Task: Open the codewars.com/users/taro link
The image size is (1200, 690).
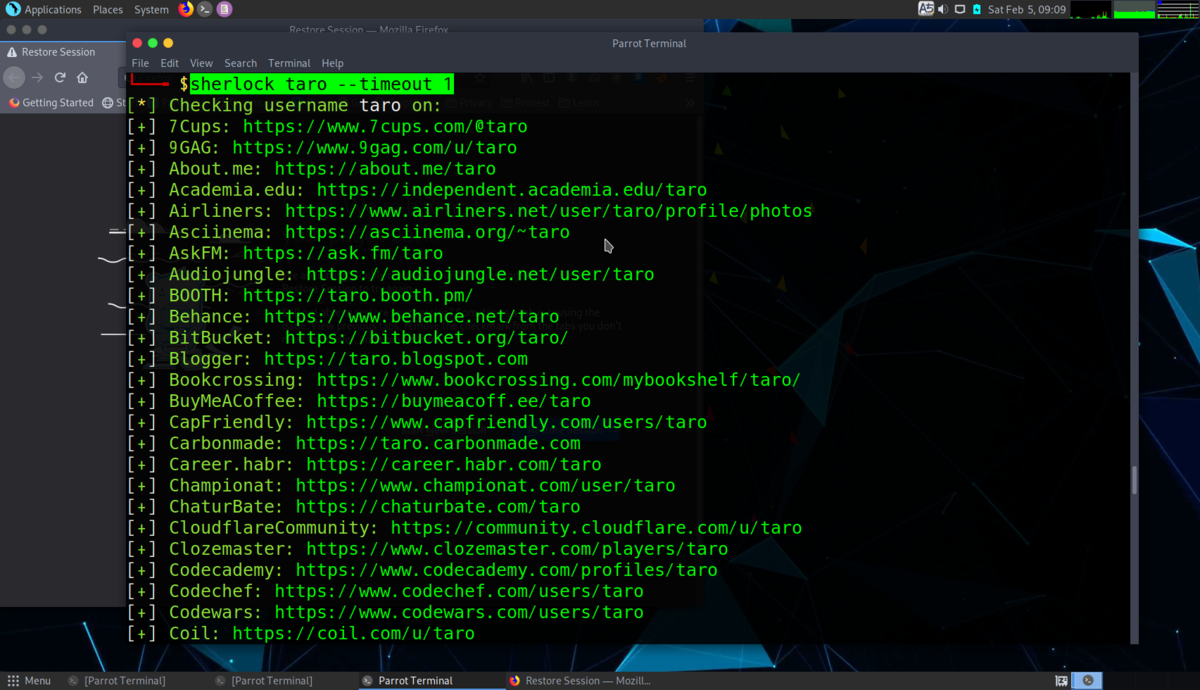Action: point(459,612)
